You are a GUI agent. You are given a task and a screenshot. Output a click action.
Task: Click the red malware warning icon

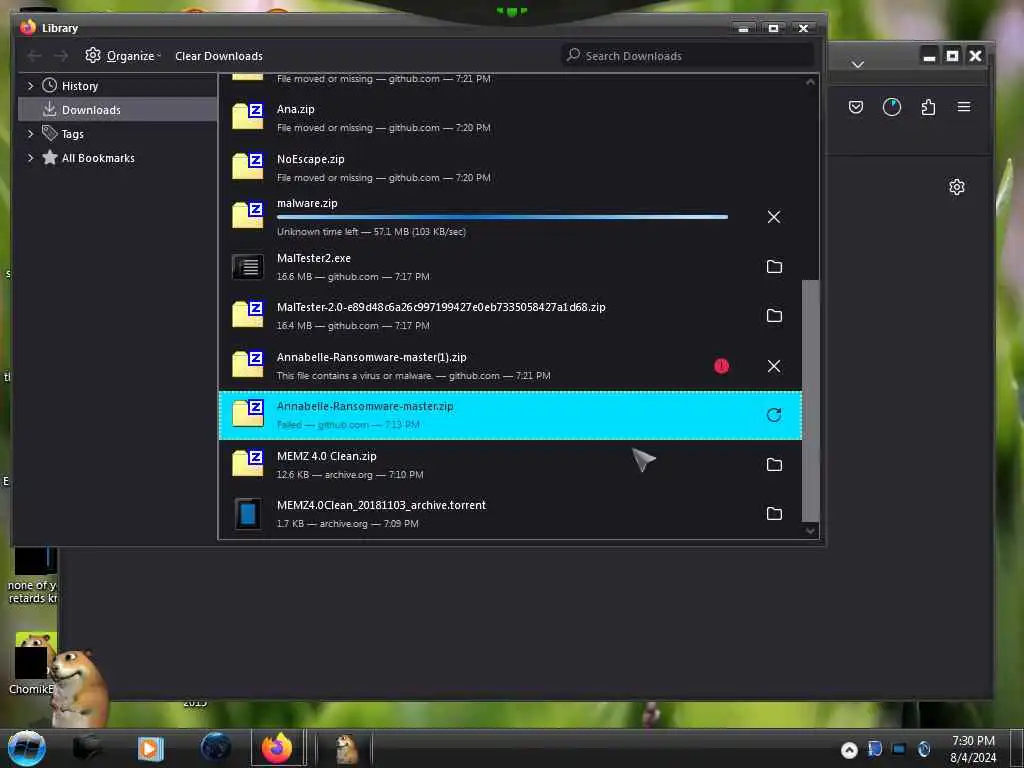point(721,366)
